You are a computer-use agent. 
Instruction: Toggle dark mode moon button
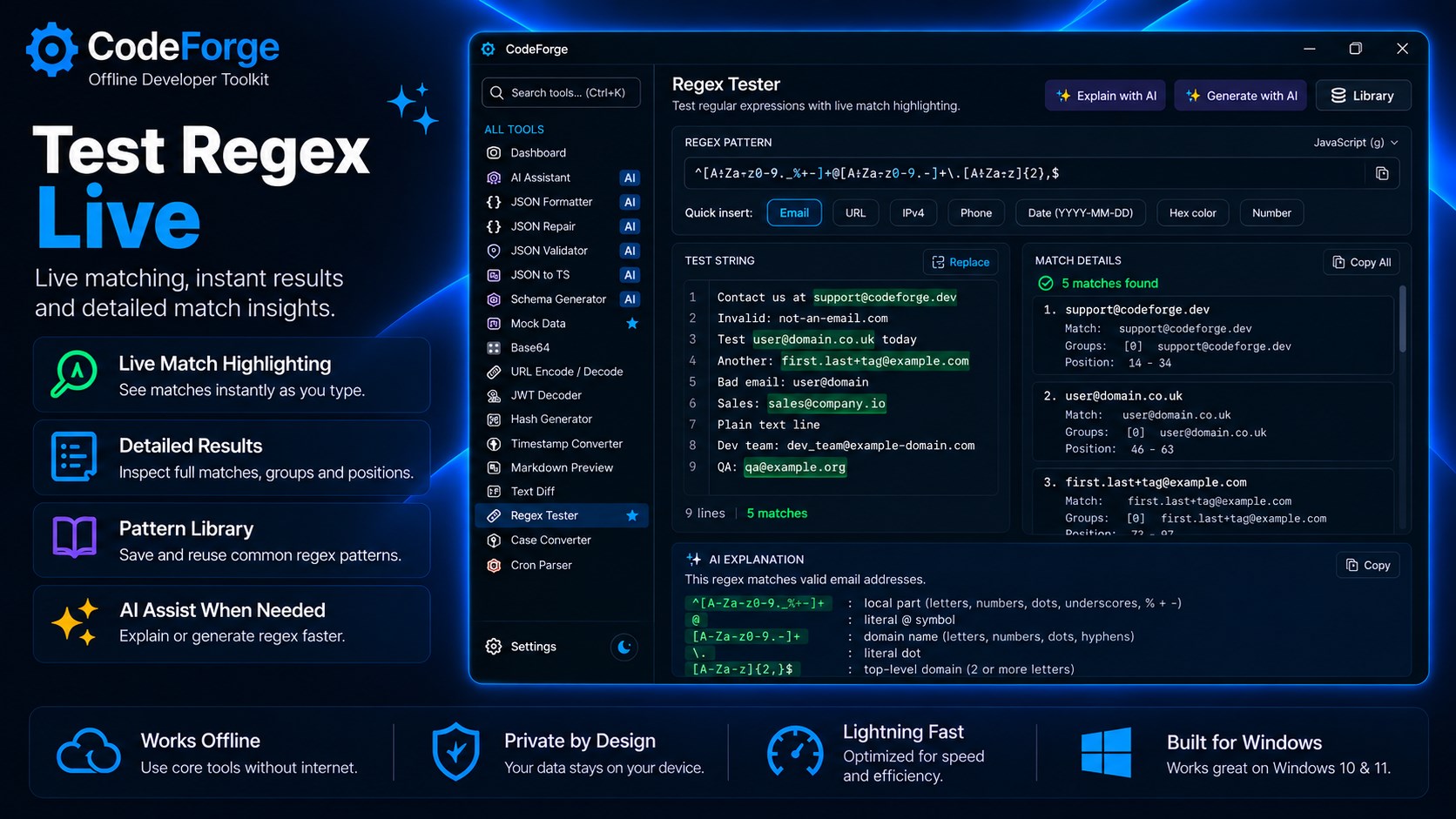(x=624, y=647)
